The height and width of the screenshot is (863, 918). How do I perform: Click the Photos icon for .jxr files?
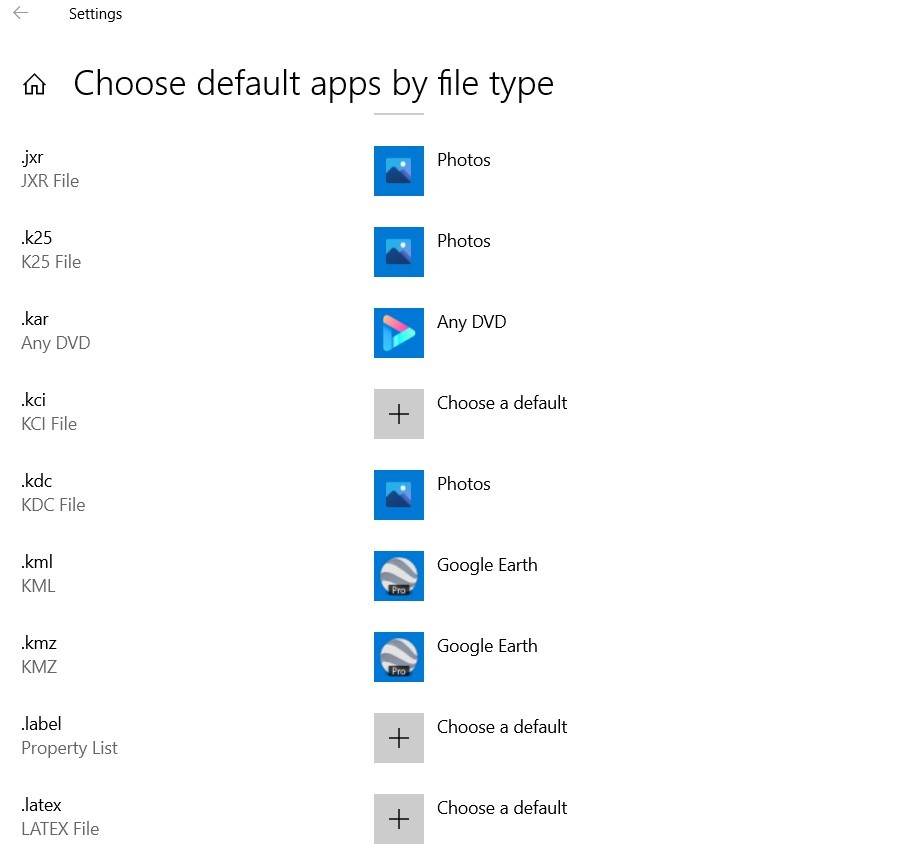(398, 170)
